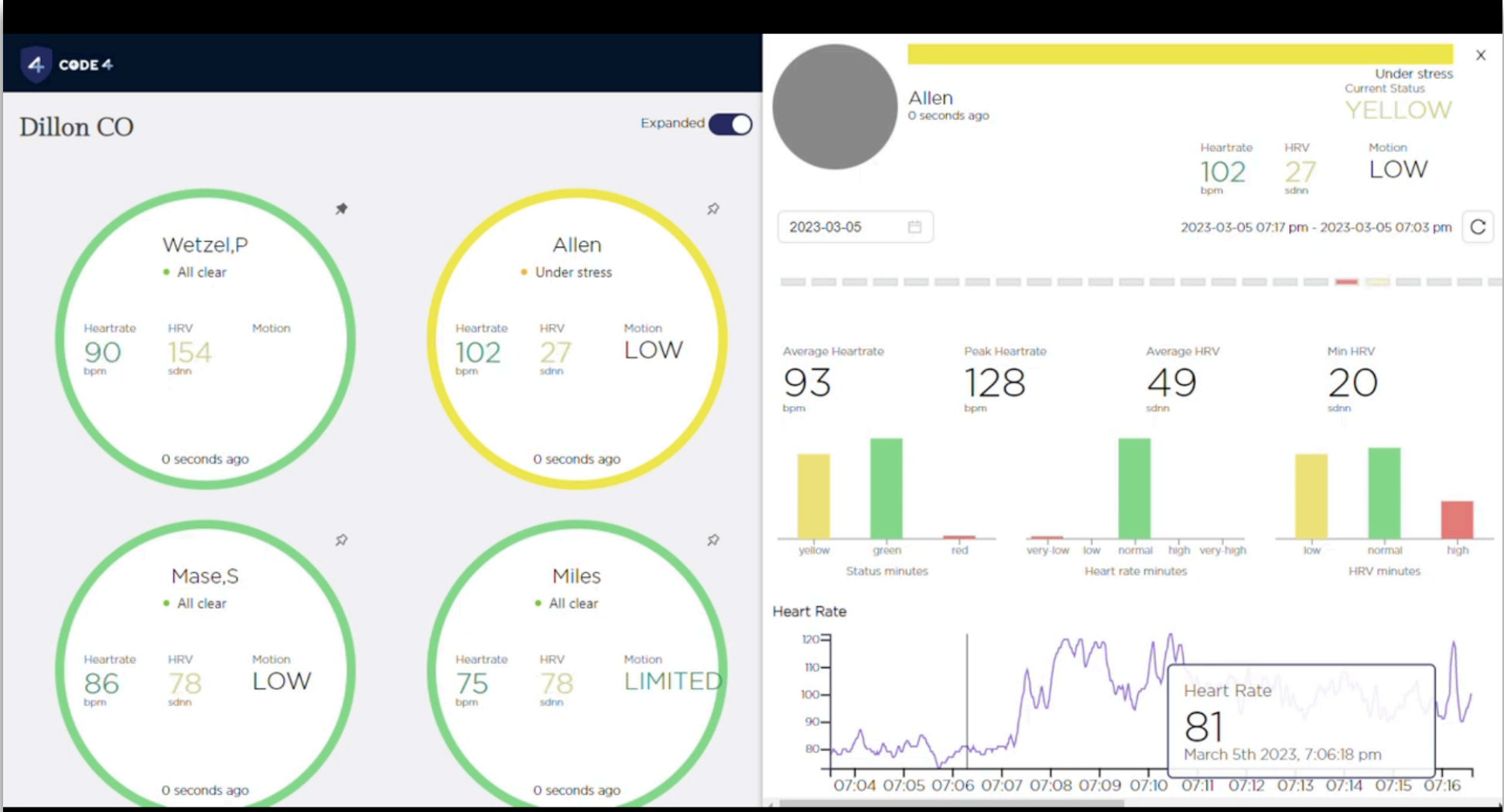
Task: Click the Heart Rate chart title
Action: [809, 611]
